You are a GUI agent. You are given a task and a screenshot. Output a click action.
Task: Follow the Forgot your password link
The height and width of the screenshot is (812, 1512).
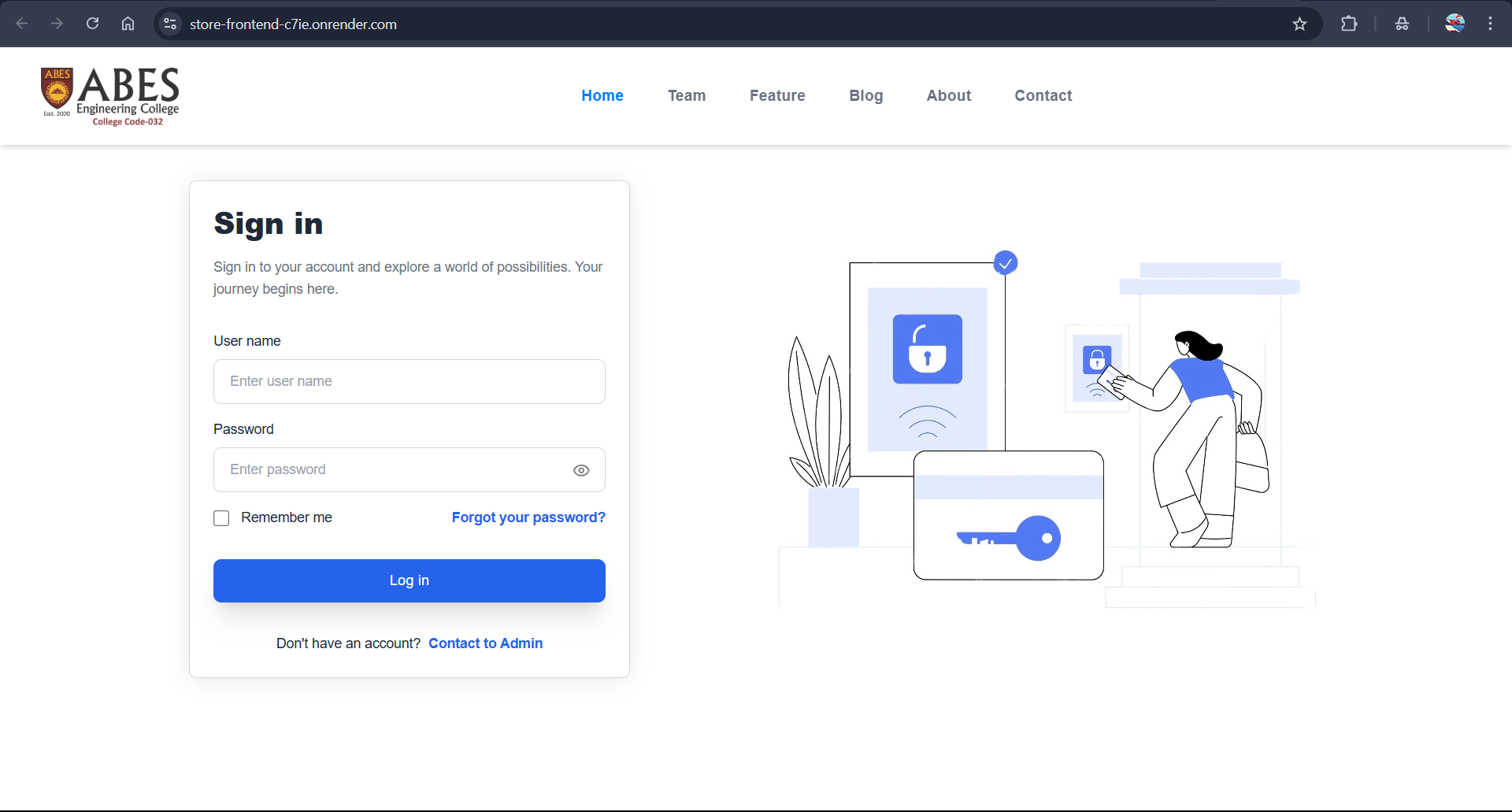528,517
